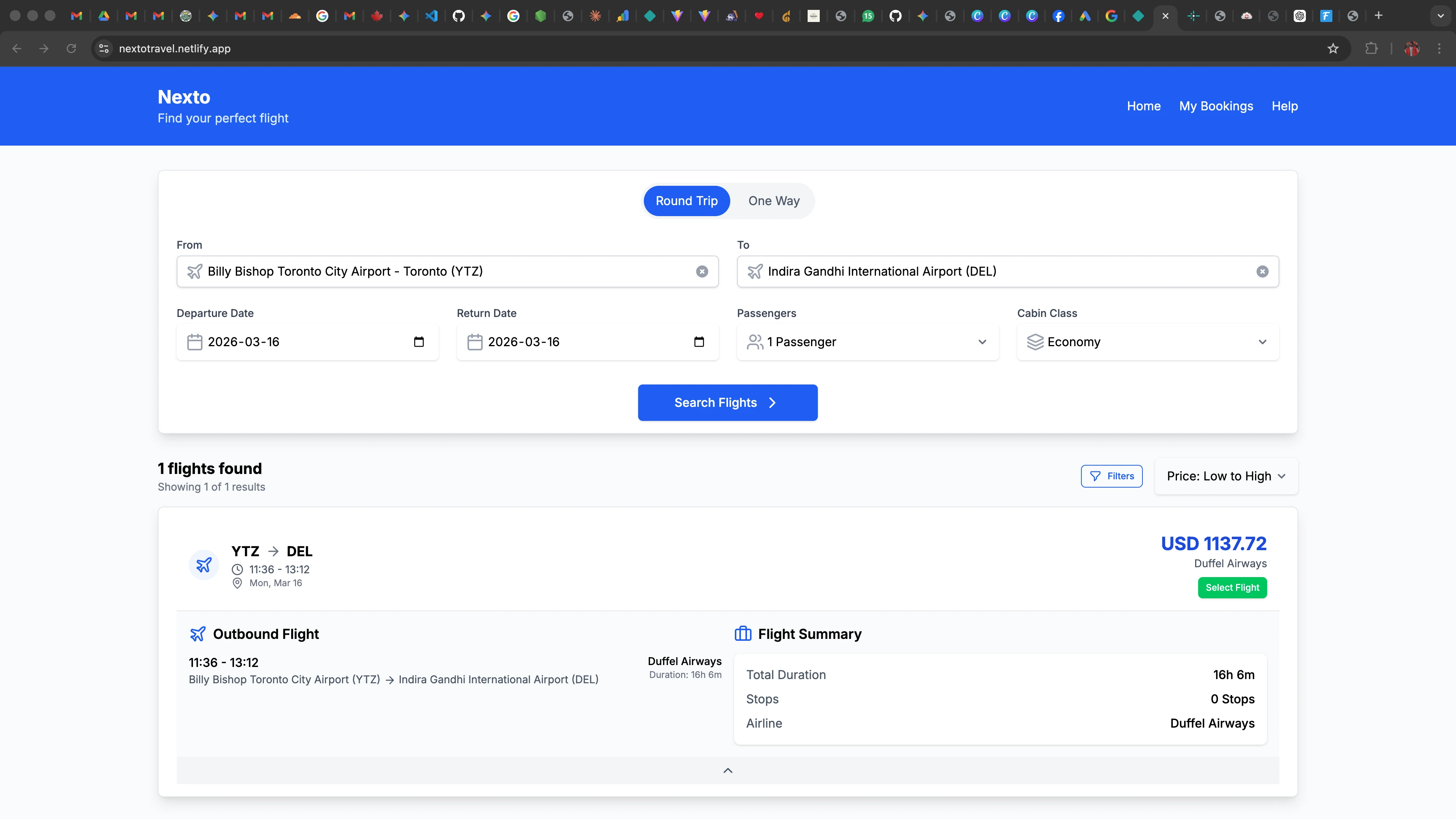Open the Cabin Class Economy dropdown

click(1147, 342)
